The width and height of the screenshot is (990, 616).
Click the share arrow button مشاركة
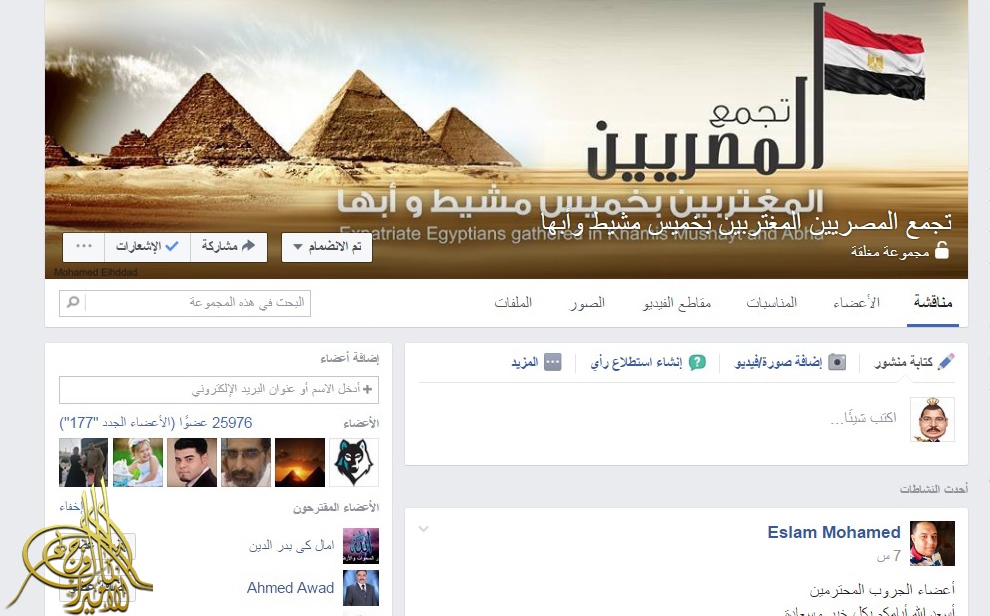[x=229, y=247]
